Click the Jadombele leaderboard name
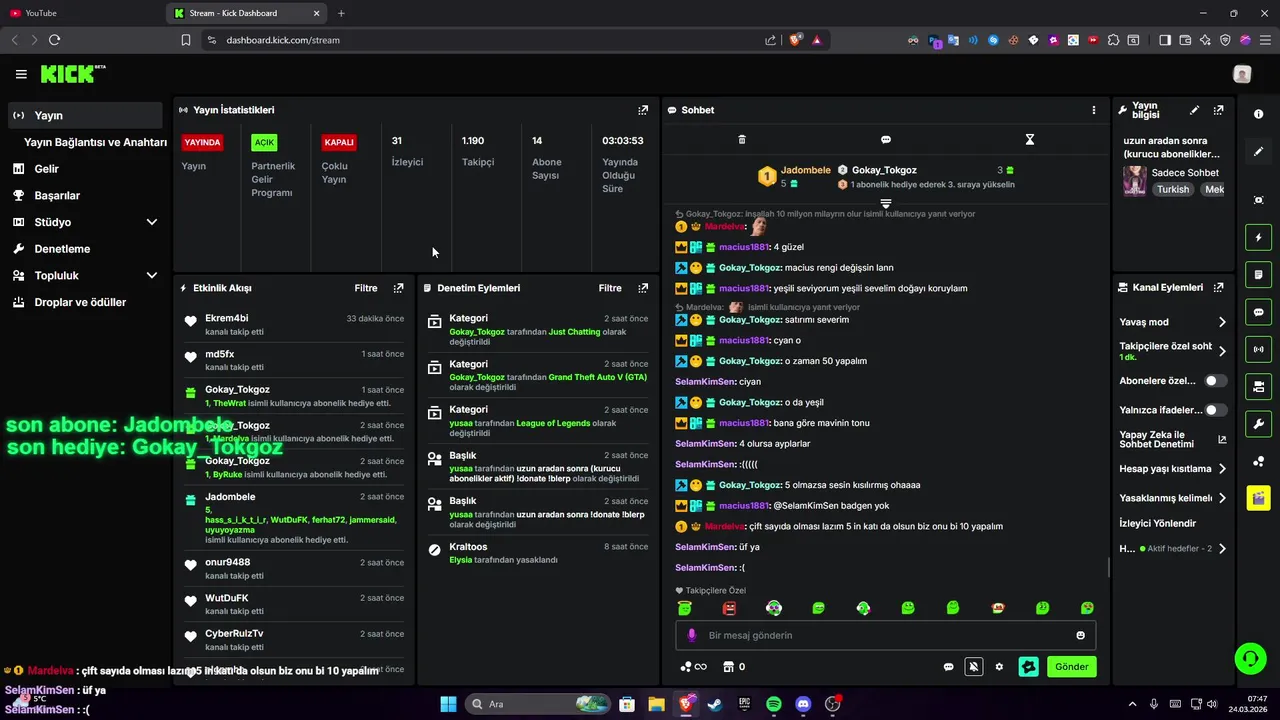 point(805,170)
